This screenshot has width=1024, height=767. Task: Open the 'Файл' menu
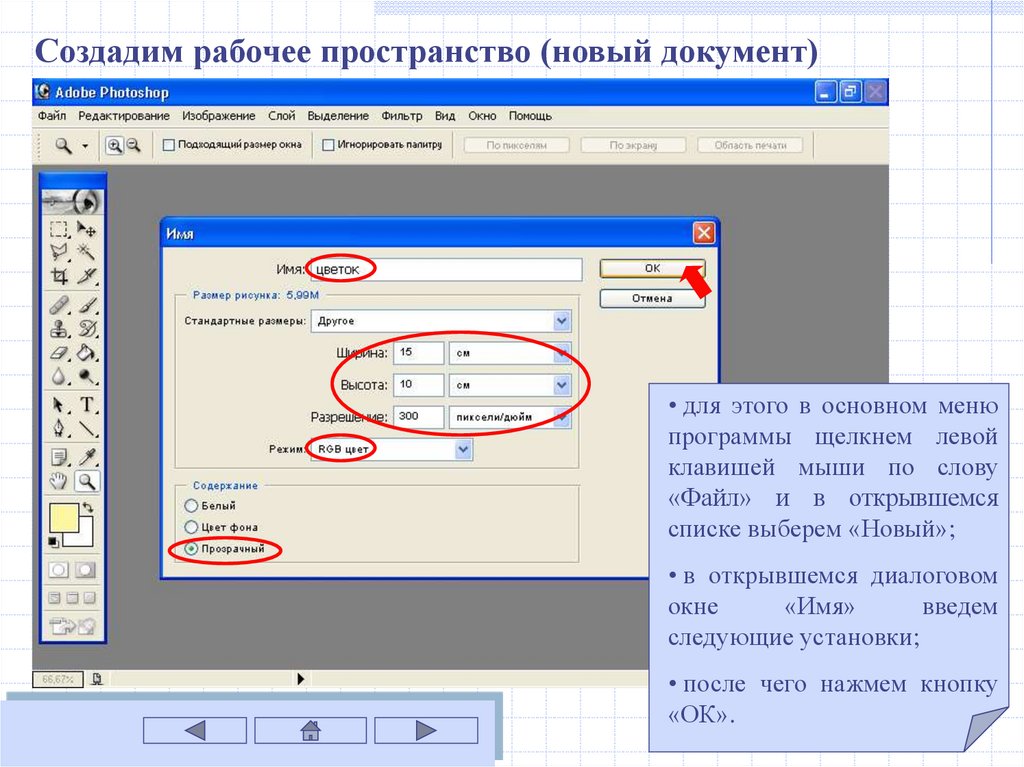pyautogui.click(x=51, y=116)
